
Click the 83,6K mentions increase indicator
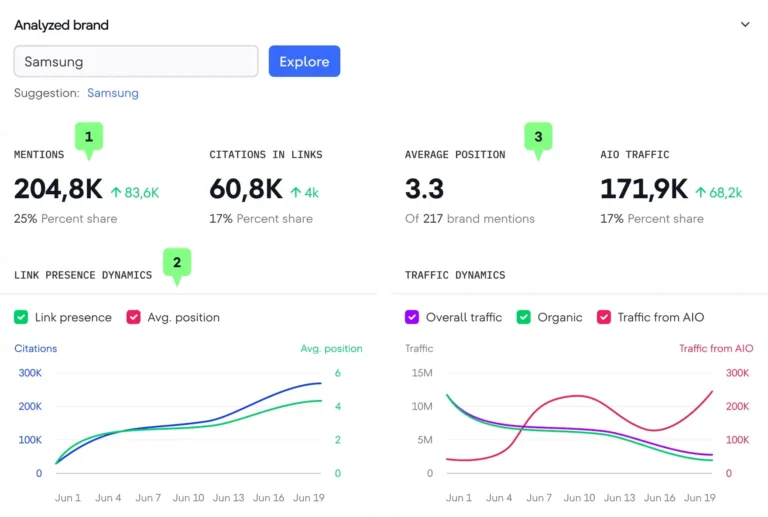pyautogui.click(x=135, y=192)
